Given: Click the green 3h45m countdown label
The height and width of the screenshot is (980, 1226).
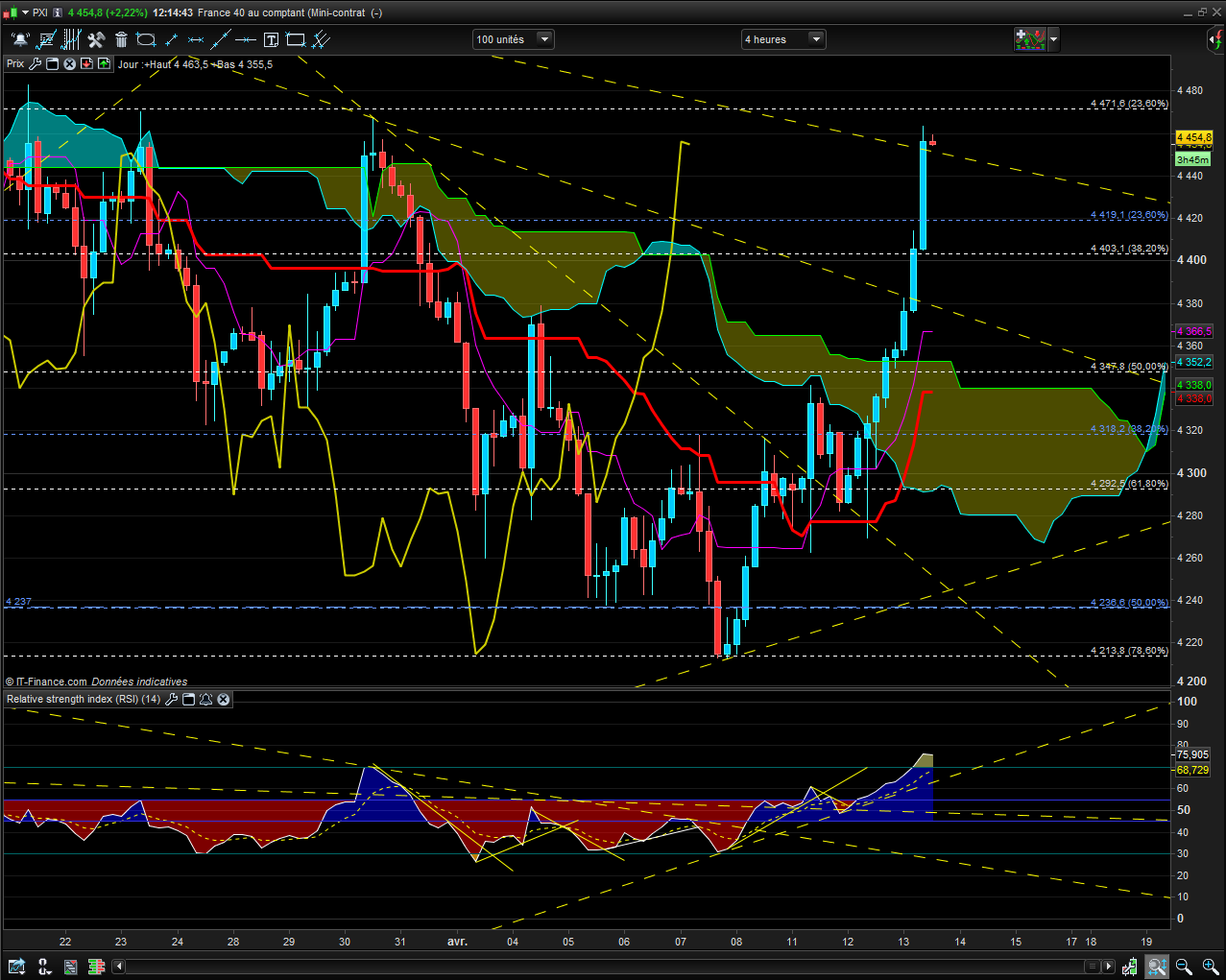Looking at the screenshot, I should (x=1192, y=159).
